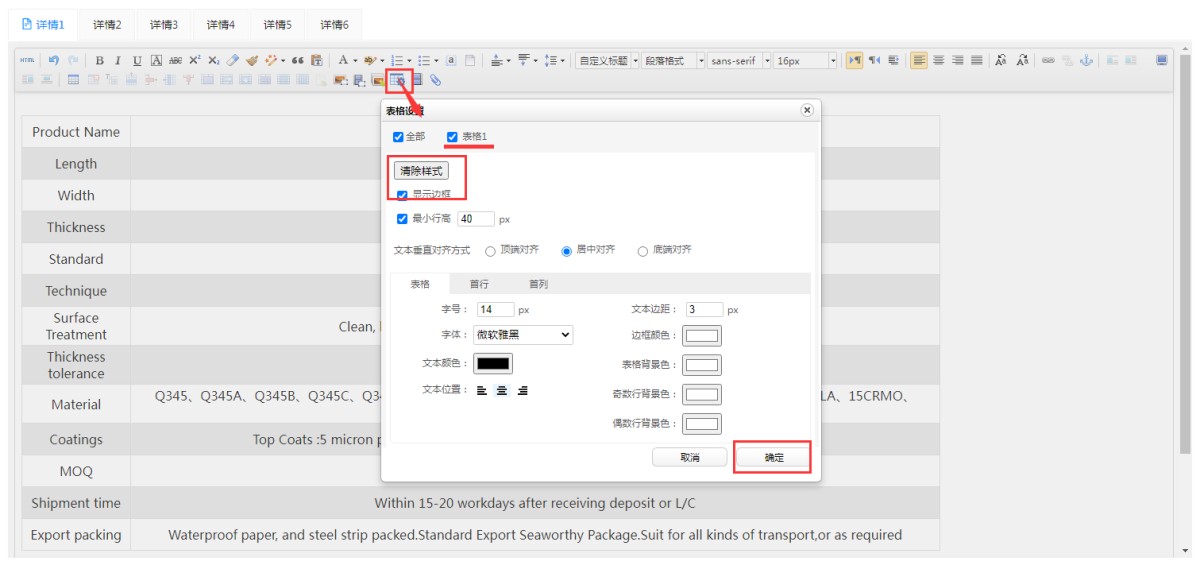Set 文本位置 to center-aligned icon
1200x569 pixels.
point(502,390)
